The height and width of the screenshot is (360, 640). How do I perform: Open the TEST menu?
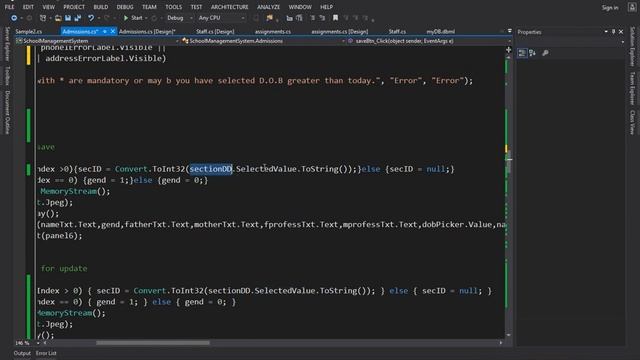pyautogui.click(x=196, y=7)
